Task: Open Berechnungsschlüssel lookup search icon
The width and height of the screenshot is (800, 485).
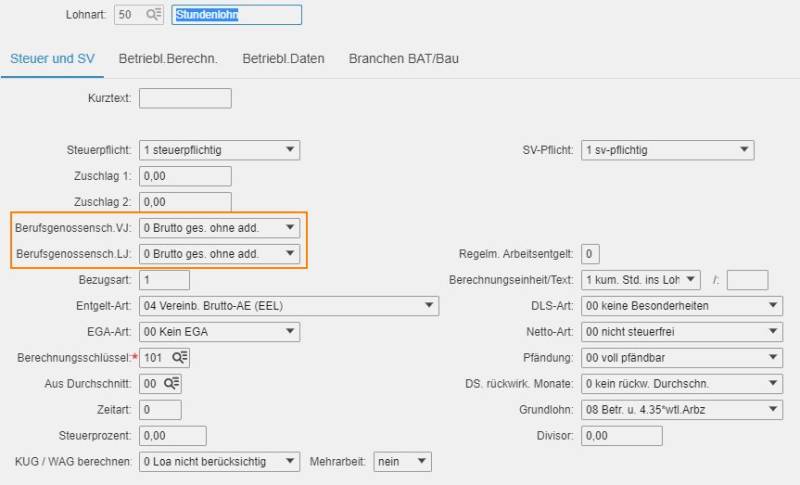Action: (x=180, y=358)
